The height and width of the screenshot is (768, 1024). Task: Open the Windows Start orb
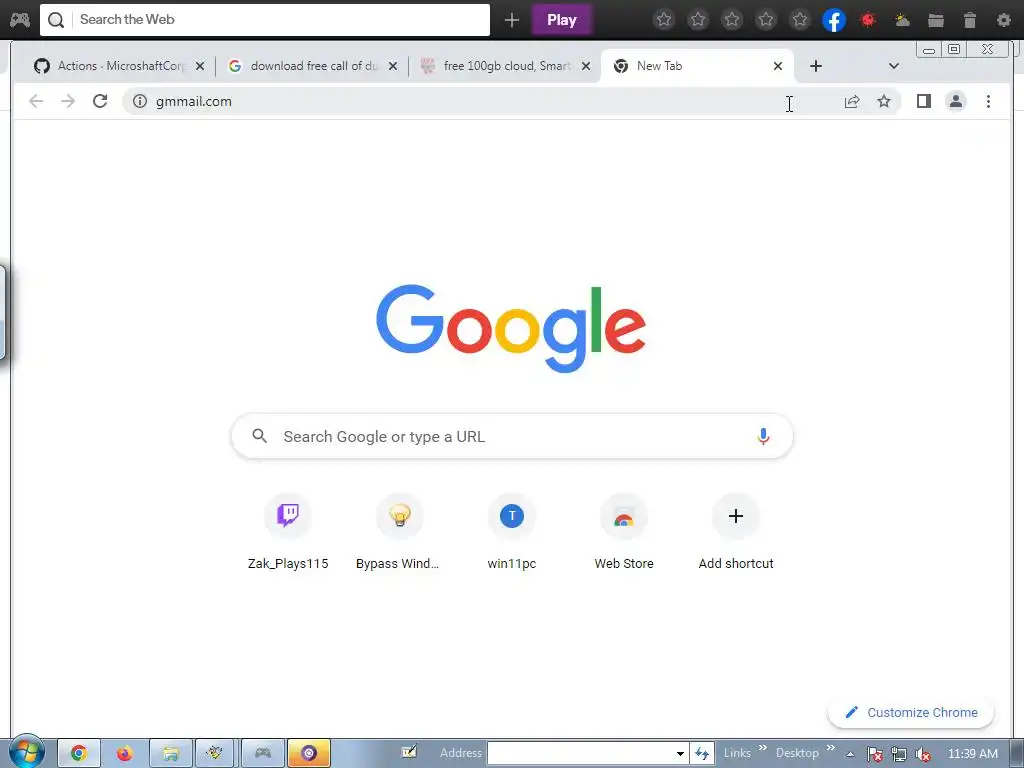(27, 752)
